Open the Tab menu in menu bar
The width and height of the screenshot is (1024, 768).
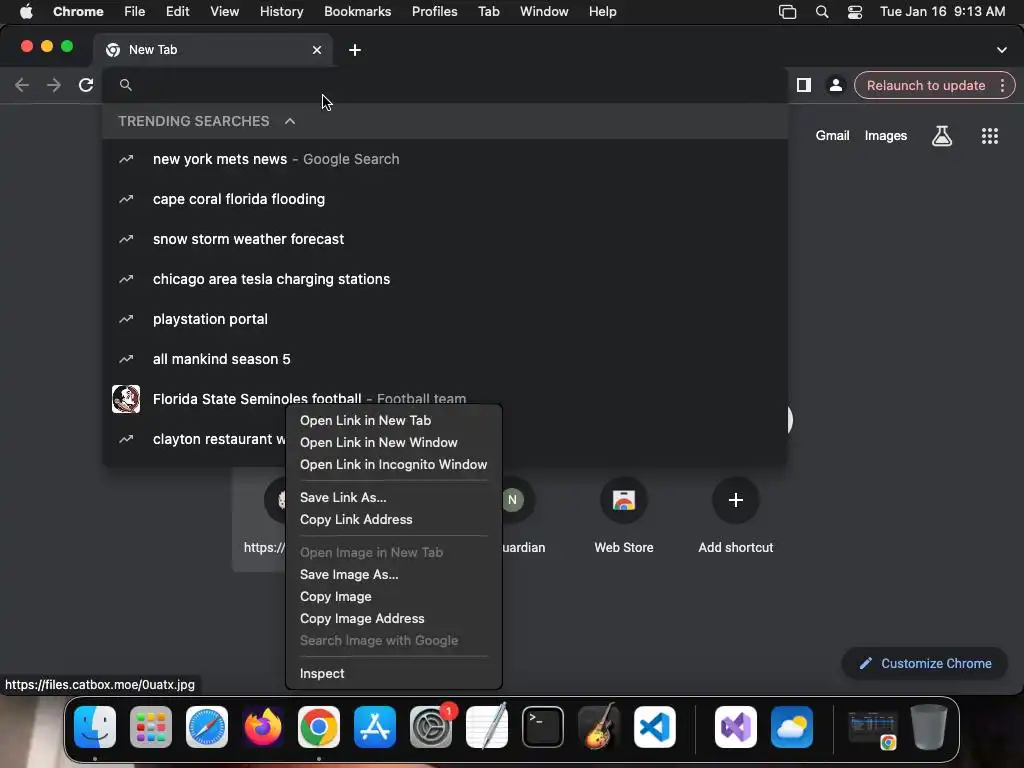[488, 12]
